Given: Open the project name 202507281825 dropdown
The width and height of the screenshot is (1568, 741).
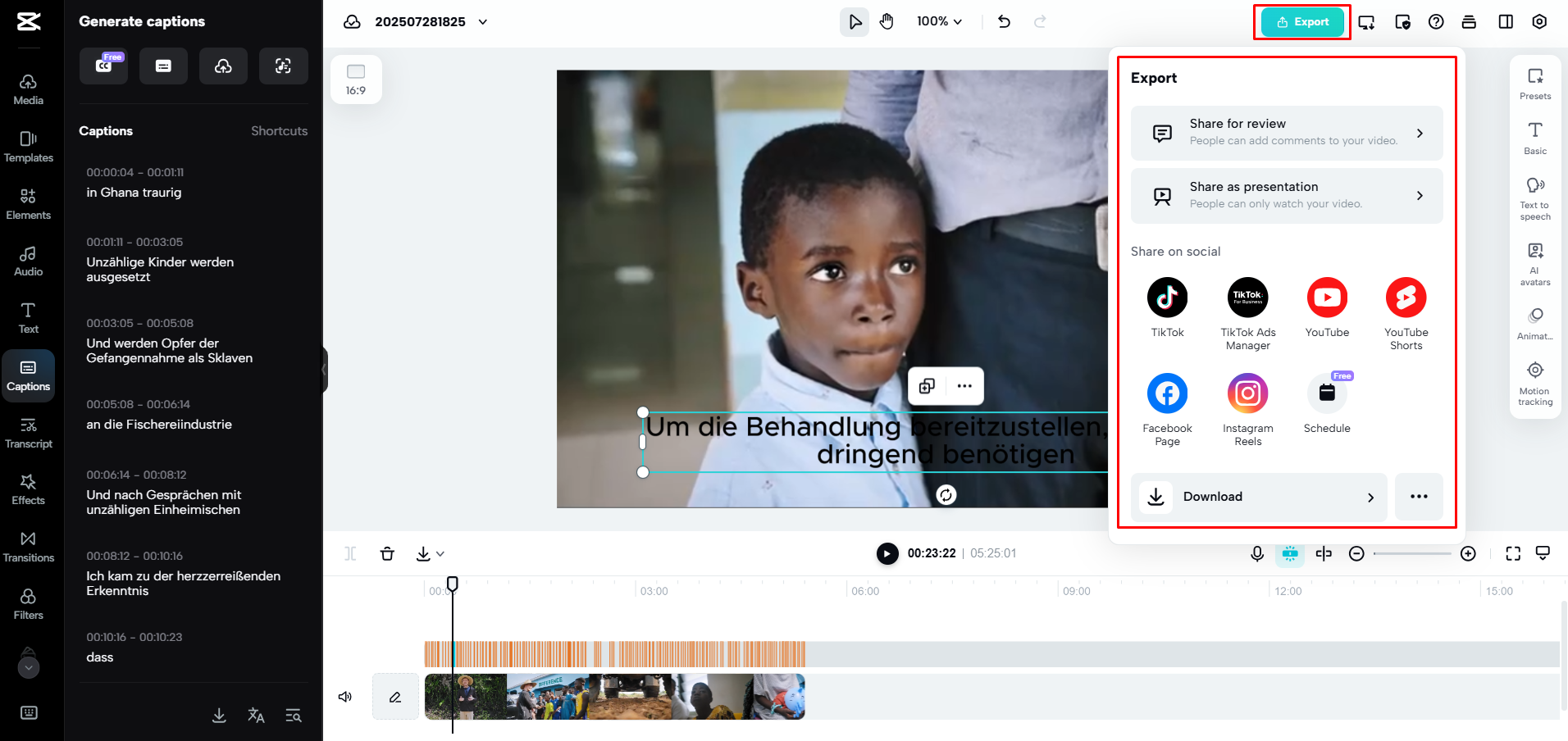Looking at the screenshot, I should click(481, 22).
